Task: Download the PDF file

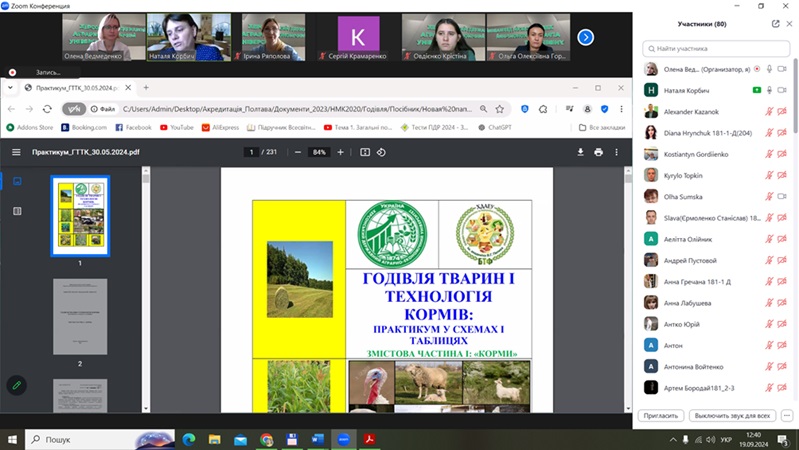Action: click(x=580, y=152)
